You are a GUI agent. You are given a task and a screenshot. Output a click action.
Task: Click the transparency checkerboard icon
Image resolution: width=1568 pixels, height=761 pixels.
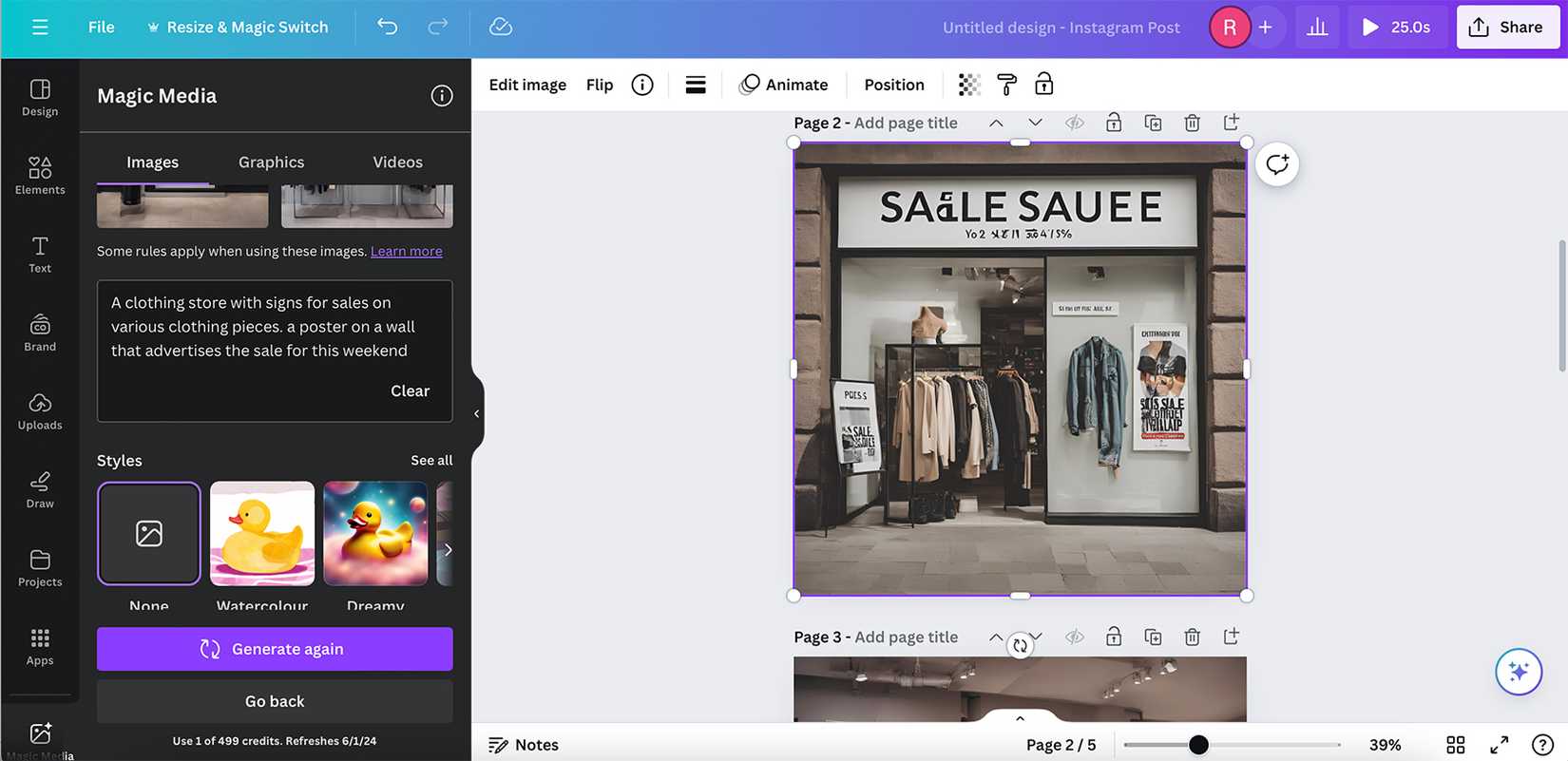(968, 85)
